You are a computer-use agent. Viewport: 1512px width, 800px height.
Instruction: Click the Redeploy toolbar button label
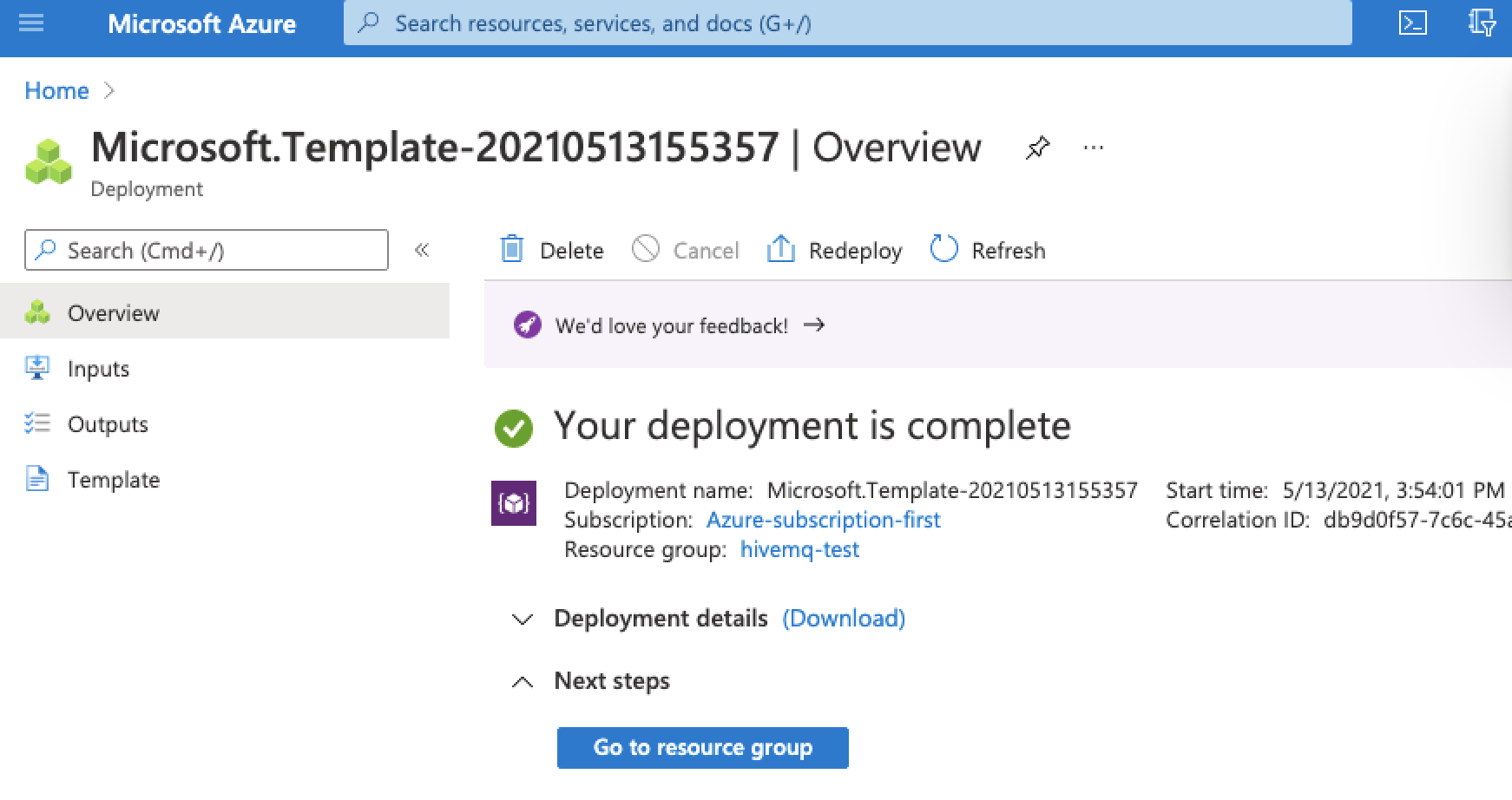pyautogui.click(x=856, y=251)
